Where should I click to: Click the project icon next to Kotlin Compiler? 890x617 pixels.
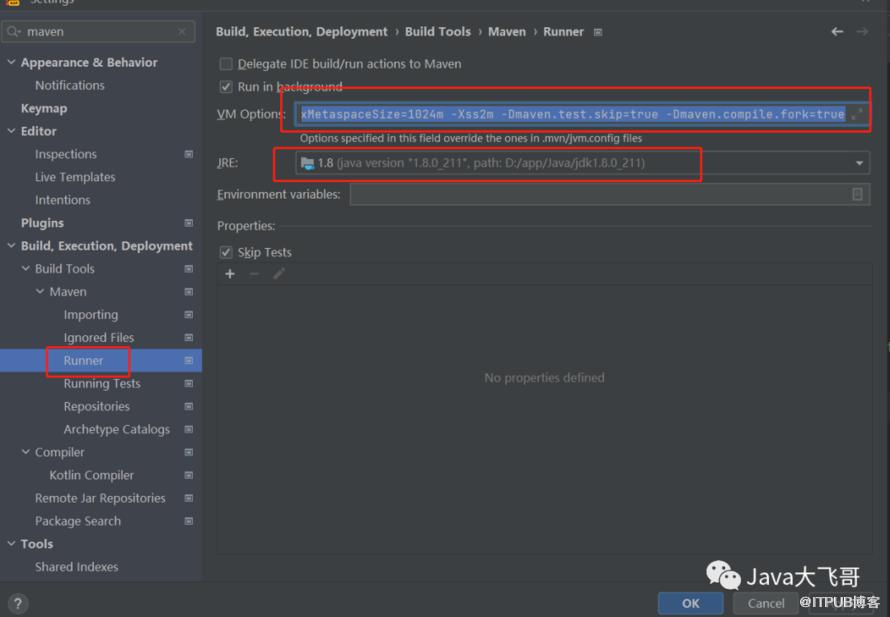pyautogui.click(x=188, y=475)
